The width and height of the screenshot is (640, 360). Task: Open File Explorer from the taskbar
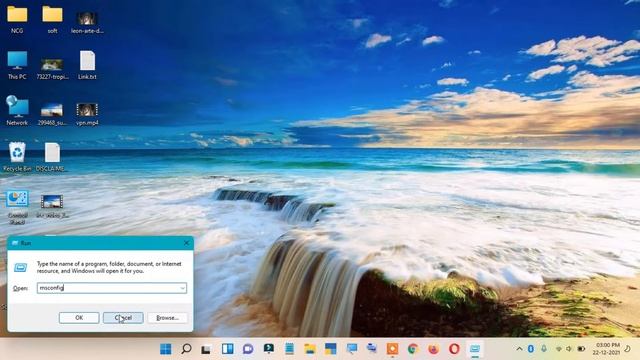[310, 349]
